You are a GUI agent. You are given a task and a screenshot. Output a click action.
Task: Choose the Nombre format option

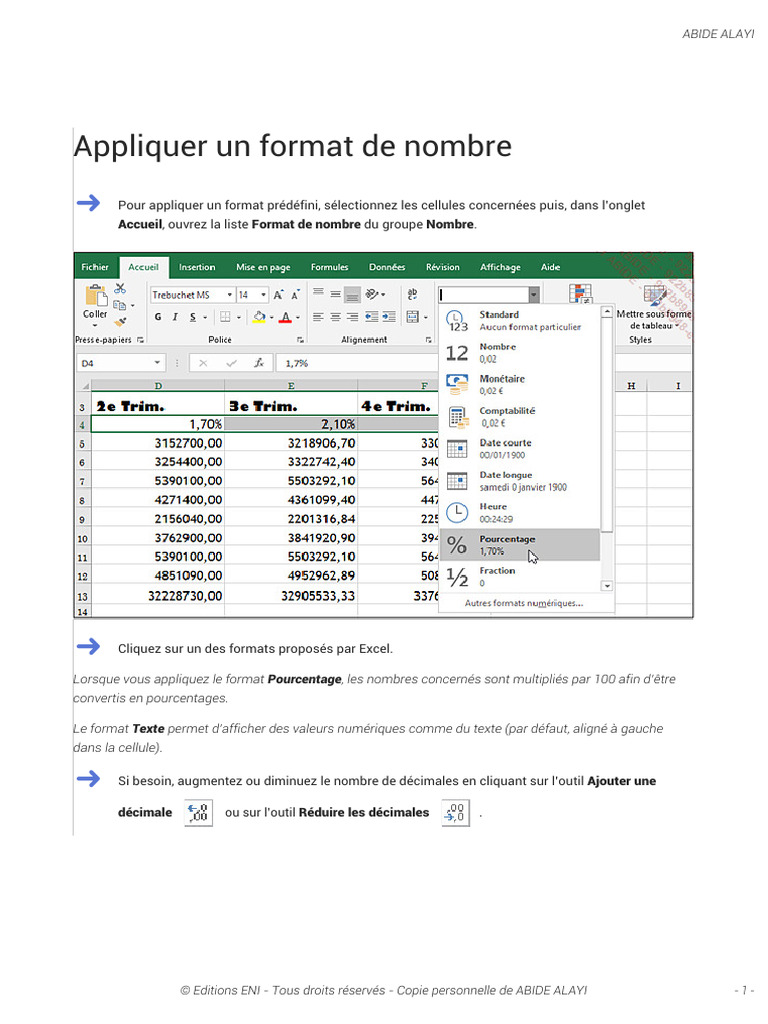tap(520, 353)
